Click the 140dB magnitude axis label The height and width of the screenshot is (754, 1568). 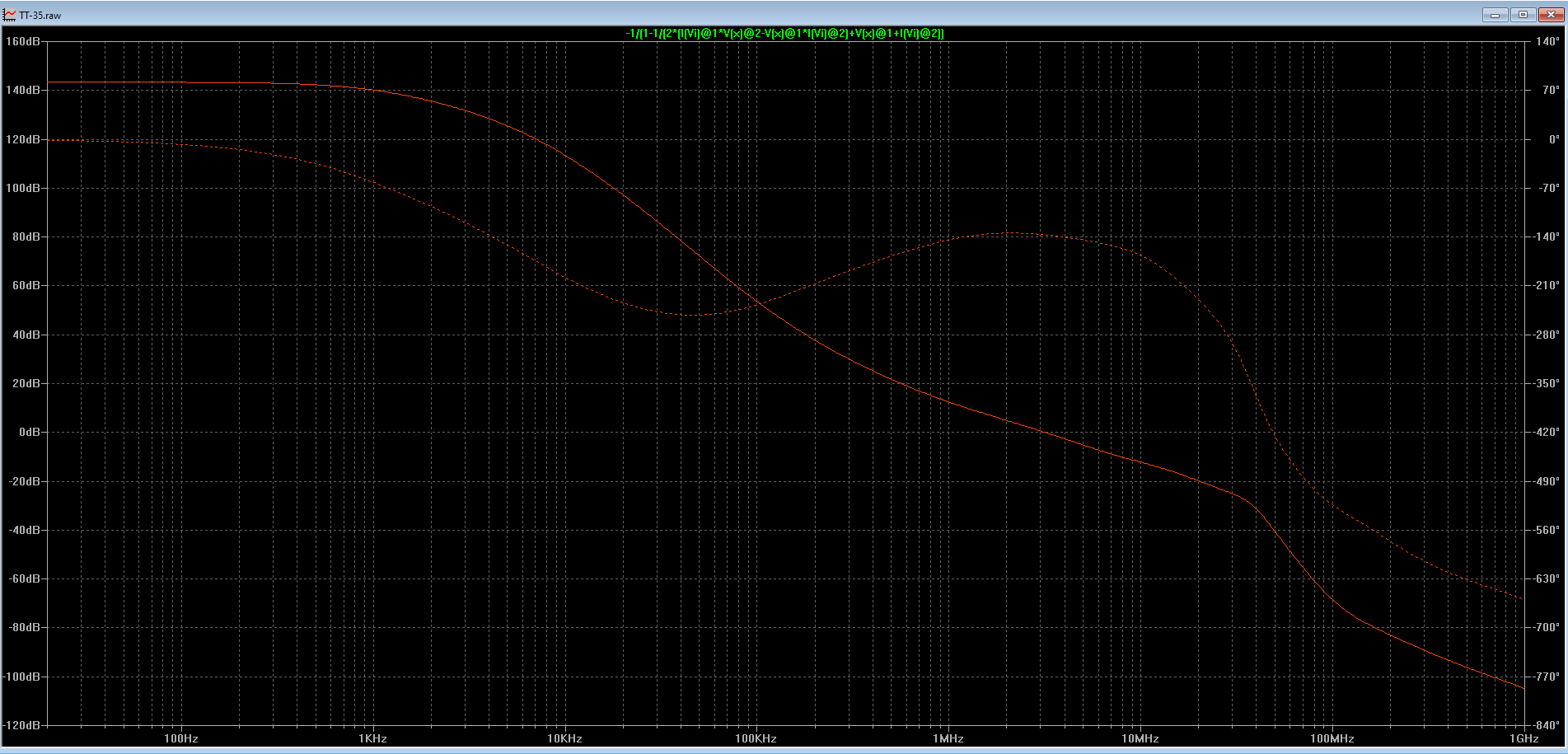22,90
